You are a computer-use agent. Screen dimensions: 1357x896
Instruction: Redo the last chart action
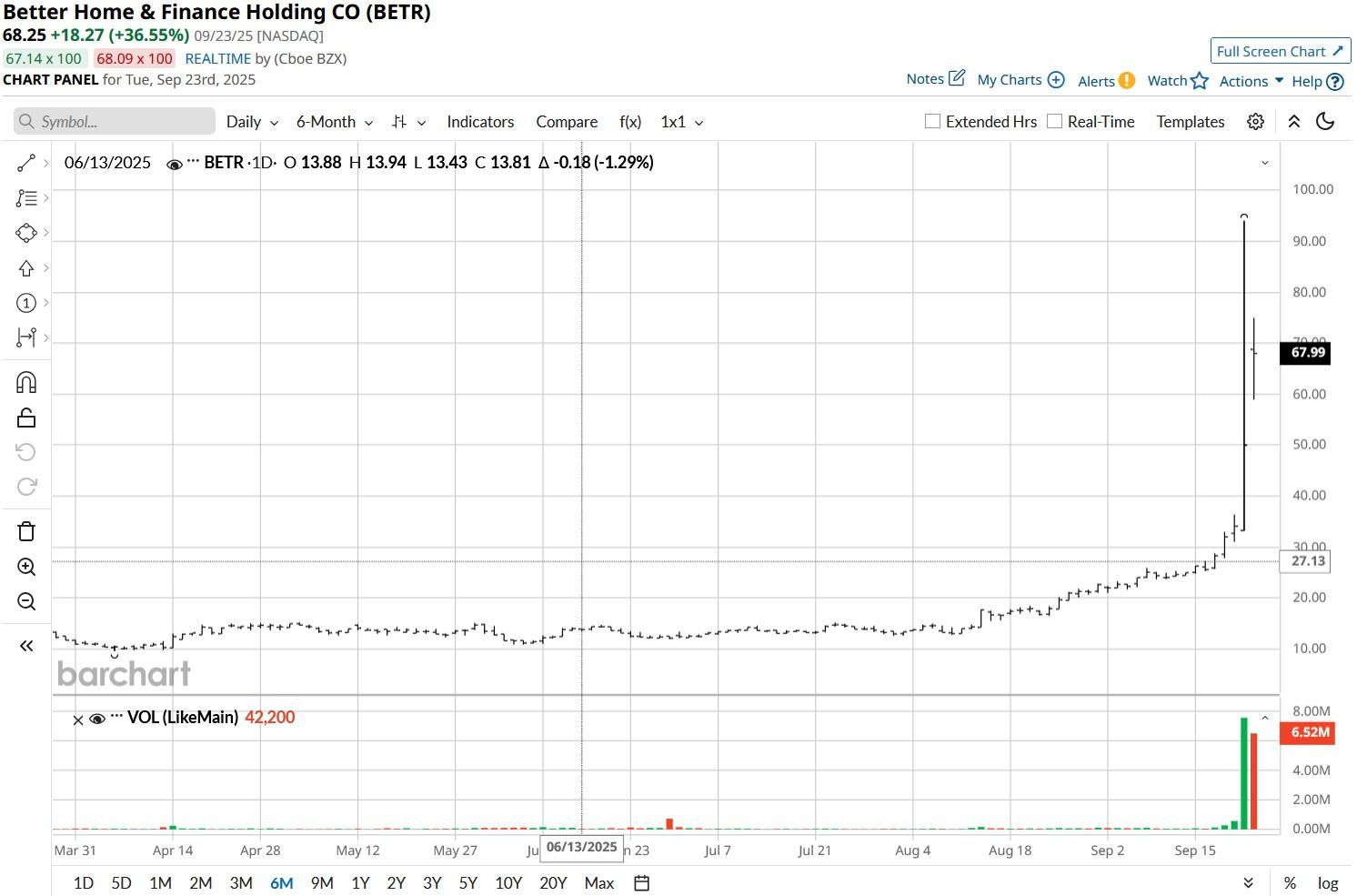(26, 487)
